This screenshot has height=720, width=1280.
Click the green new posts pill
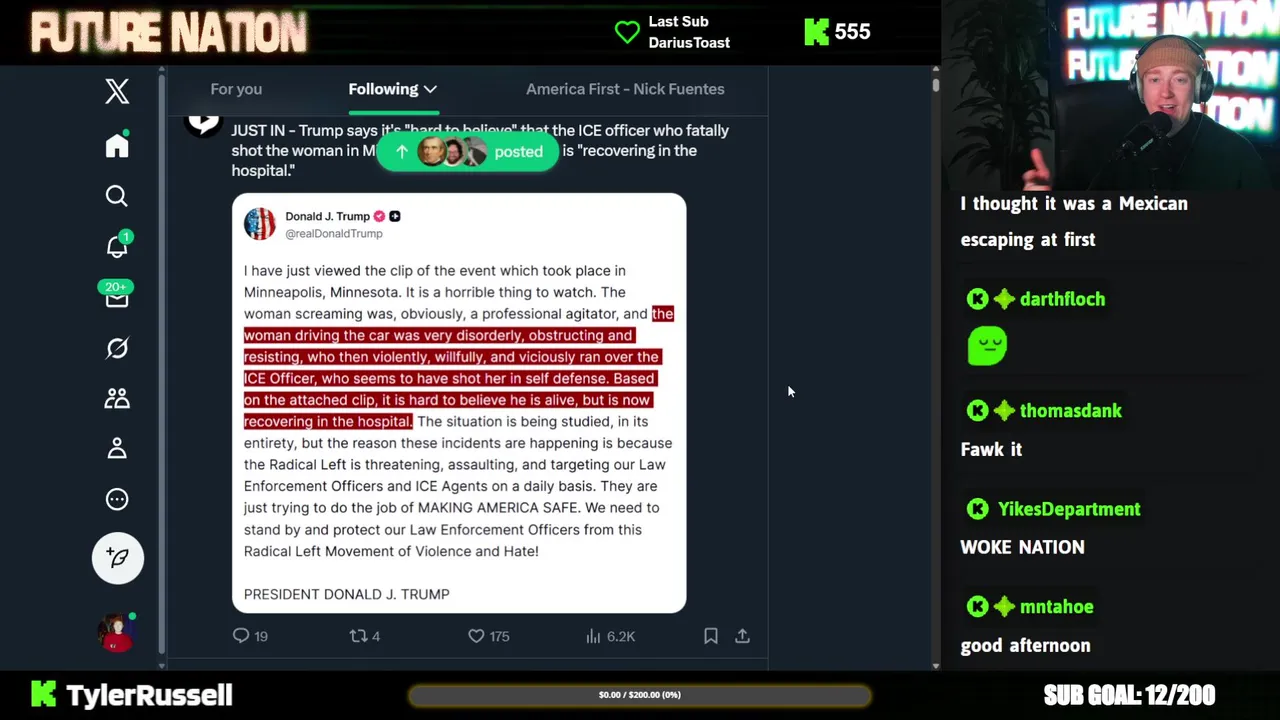[x=468, y=152]
